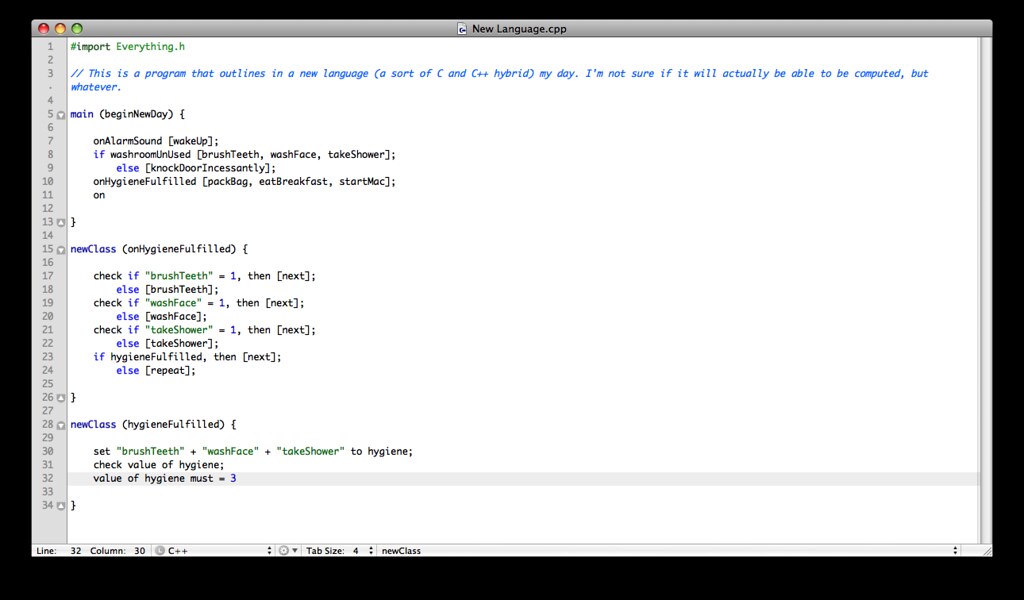This screenshot has width=1024, height=600.
Task: Click line number 32 in the gutter
Action: pos(48,479)
